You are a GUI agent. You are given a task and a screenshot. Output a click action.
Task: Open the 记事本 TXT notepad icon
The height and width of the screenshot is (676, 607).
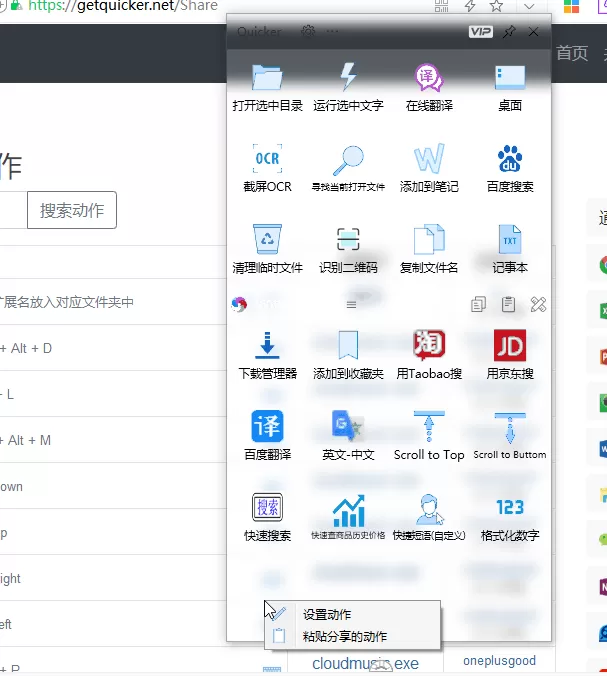[510, 239]
